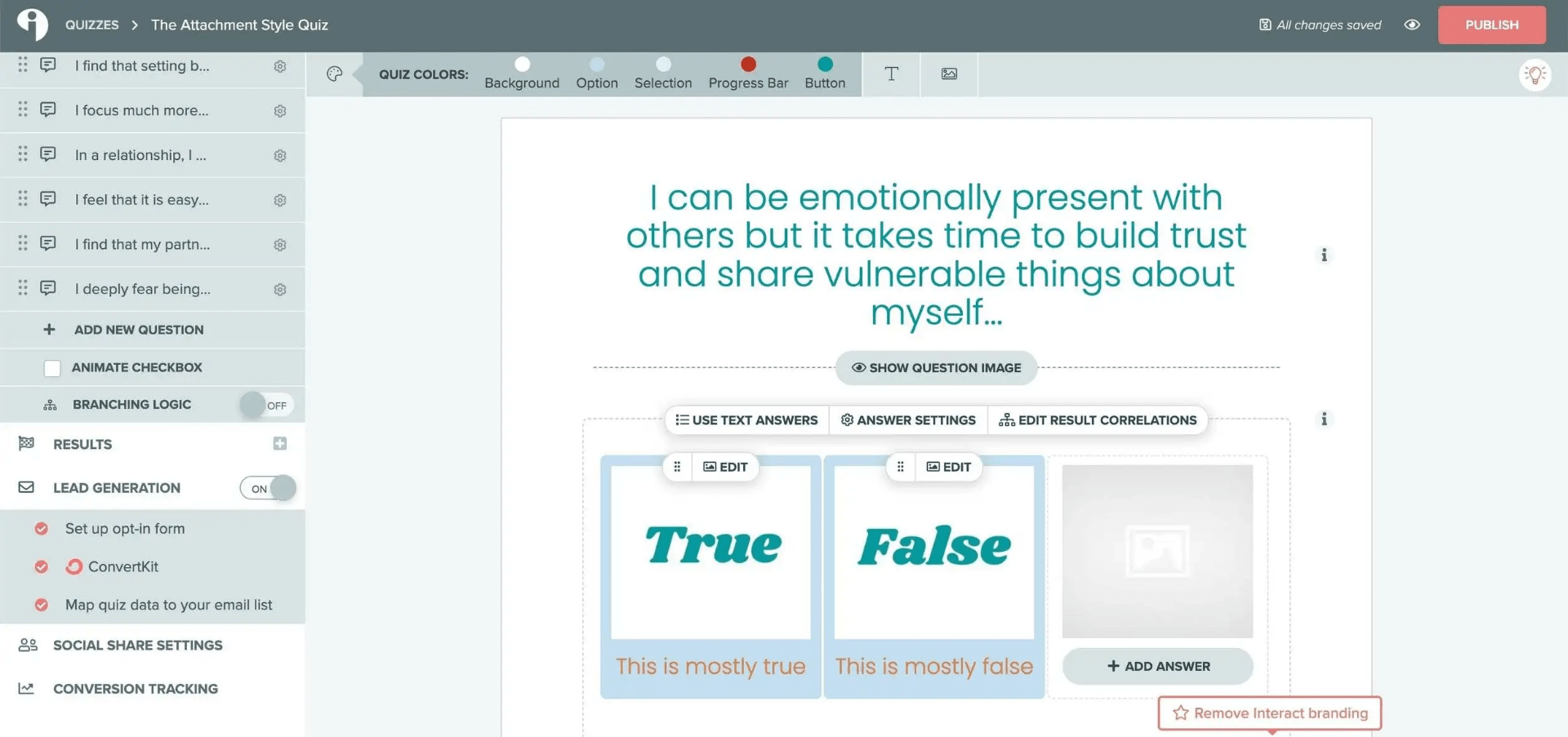This screenshot has width=1568, height=737.
Task: Open the image settings toolbar icon
Action: pos(949,74)
